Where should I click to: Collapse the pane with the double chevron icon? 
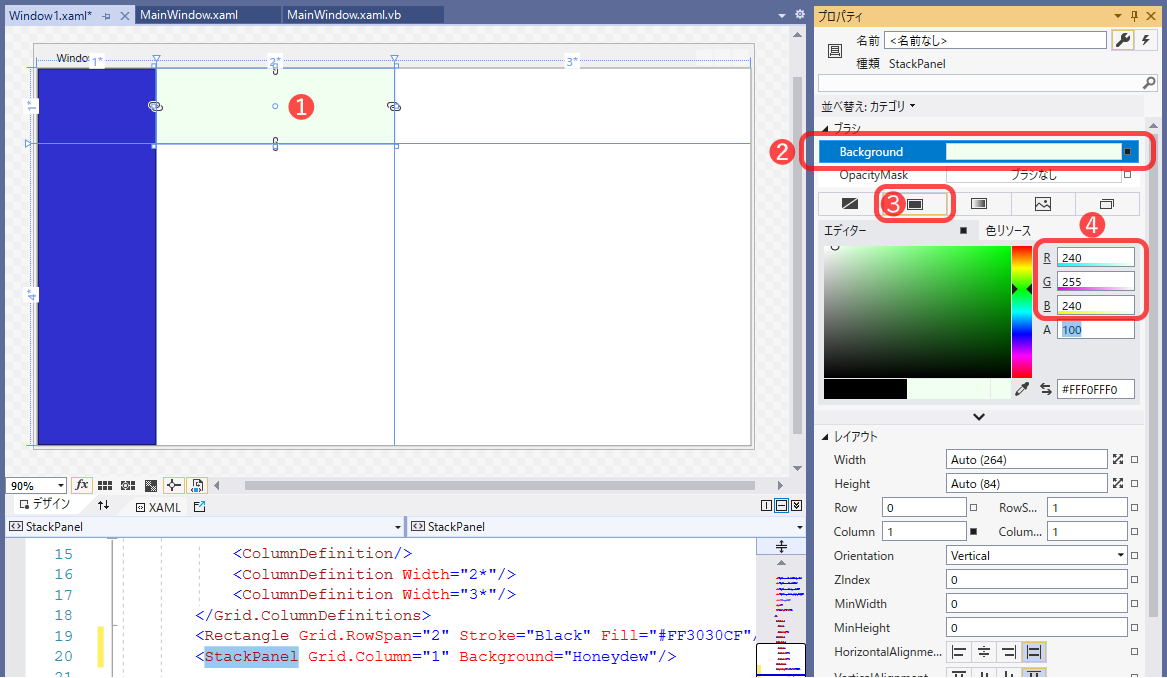(796, 506)
